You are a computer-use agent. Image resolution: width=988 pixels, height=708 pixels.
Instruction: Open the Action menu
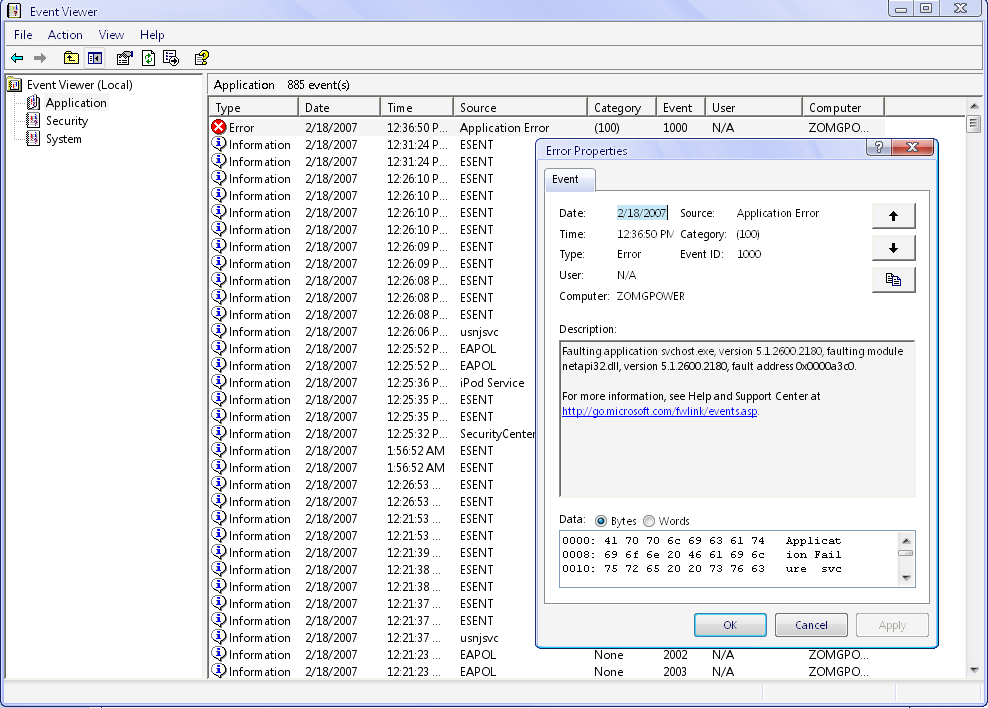[x=65, y=35]
